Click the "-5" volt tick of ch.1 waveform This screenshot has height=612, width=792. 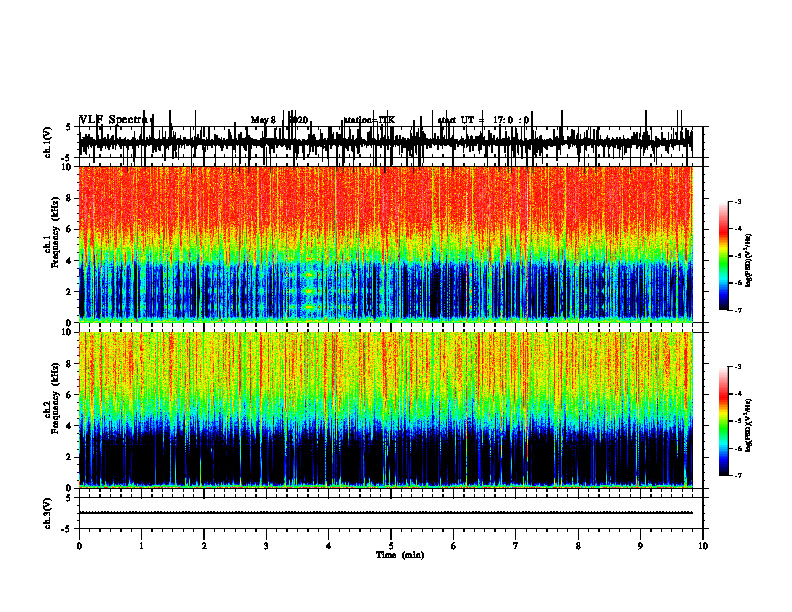[x=67, y=158]
